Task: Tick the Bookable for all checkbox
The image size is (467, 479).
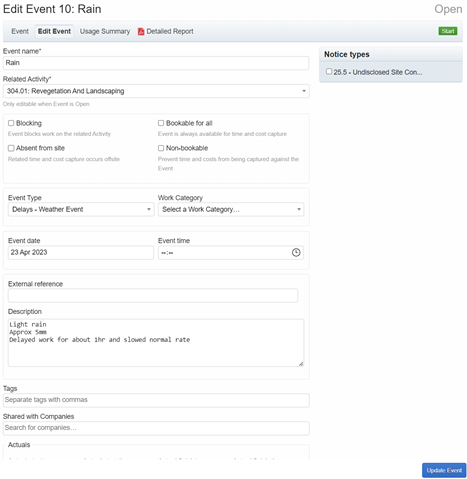Action: pos(161,123)
